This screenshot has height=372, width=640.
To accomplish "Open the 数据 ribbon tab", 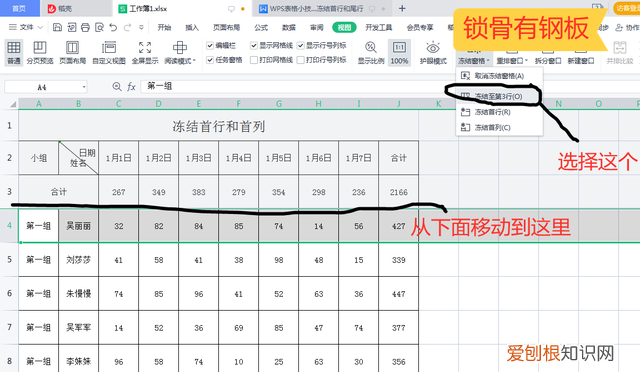I will point(289,27).
